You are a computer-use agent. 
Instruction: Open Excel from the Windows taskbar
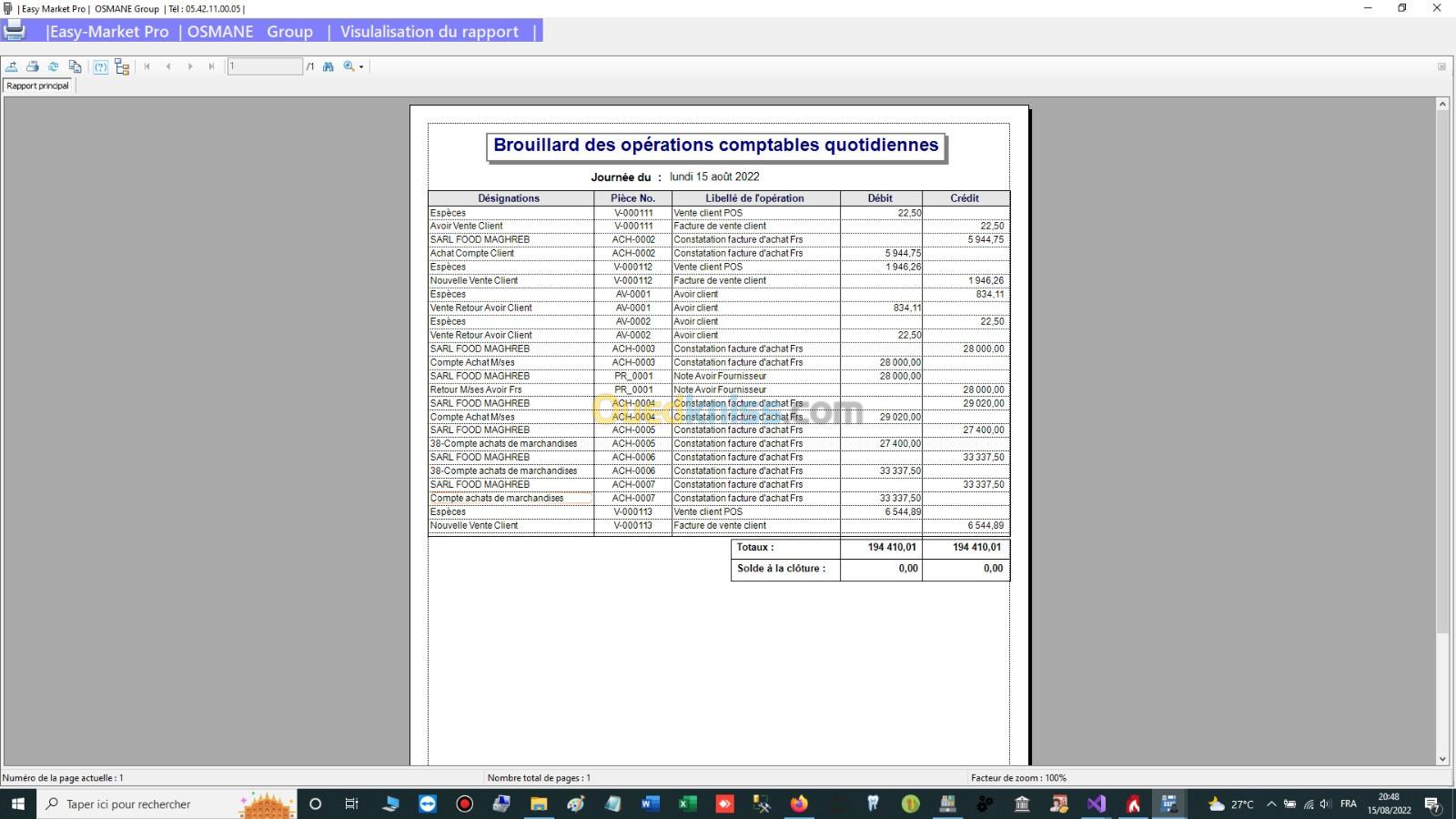click(687, 804)
